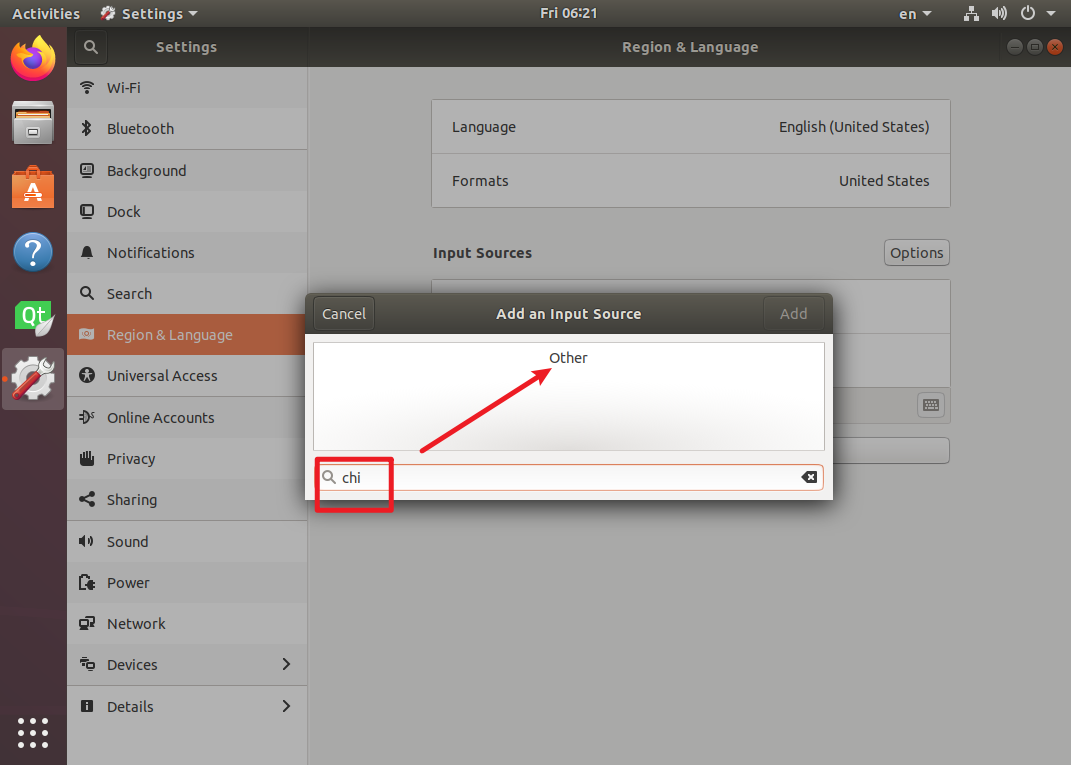
Task: Open the Help dock icon
Action: tap(33, 251)
